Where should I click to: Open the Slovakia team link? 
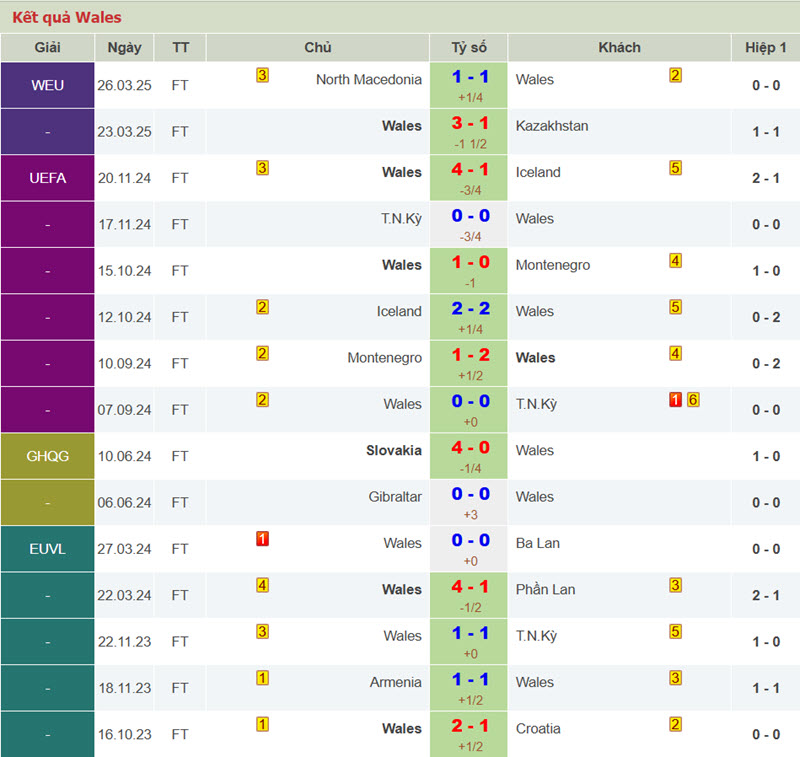coord(394,450)
